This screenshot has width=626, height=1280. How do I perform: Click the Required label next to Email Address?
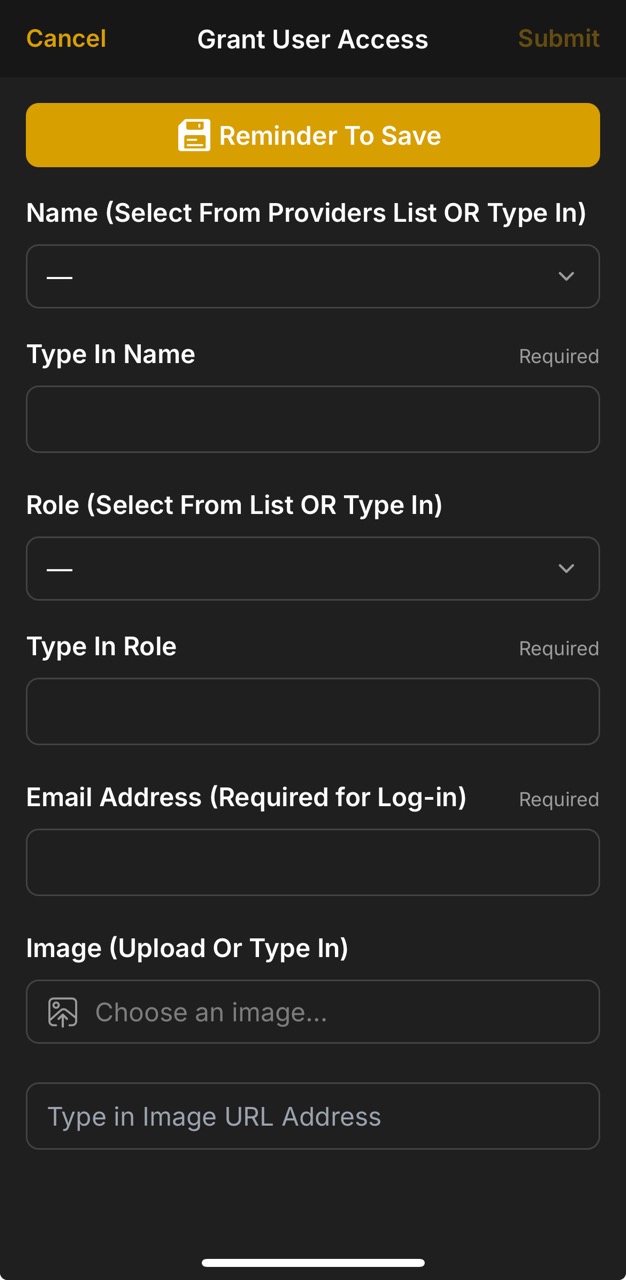[558, 799]
